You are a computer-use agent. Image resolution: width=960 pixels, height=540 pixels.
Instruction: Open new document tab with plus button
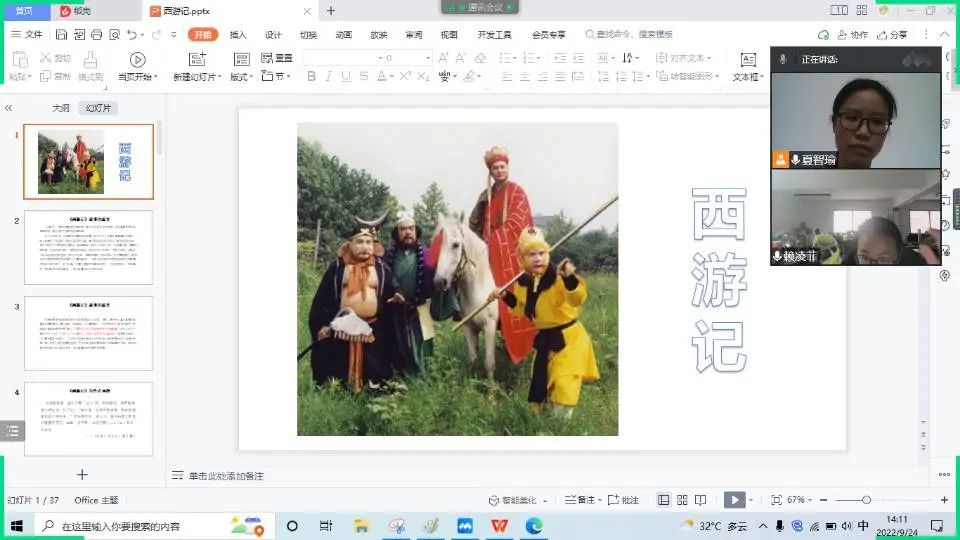coord(331,10)
